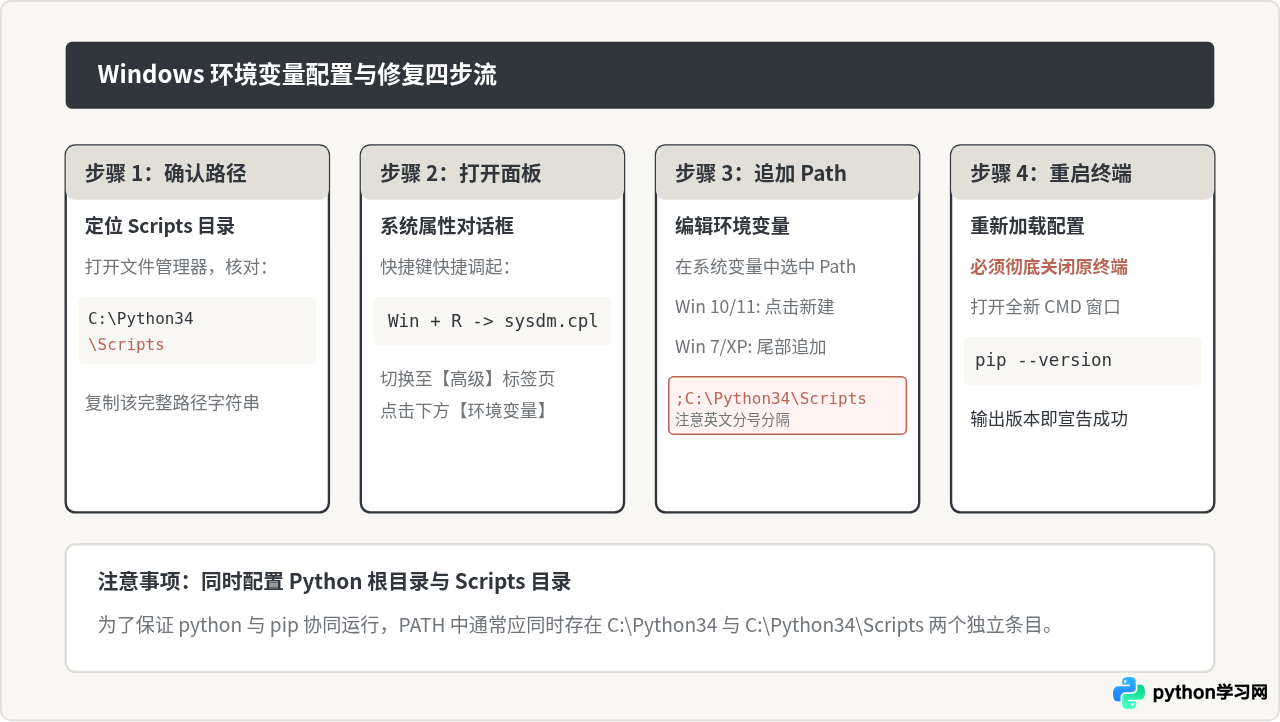This screenshot has height=722, width=1280.
Task: Click the 'pip --version' code box
Action: 1082,361
